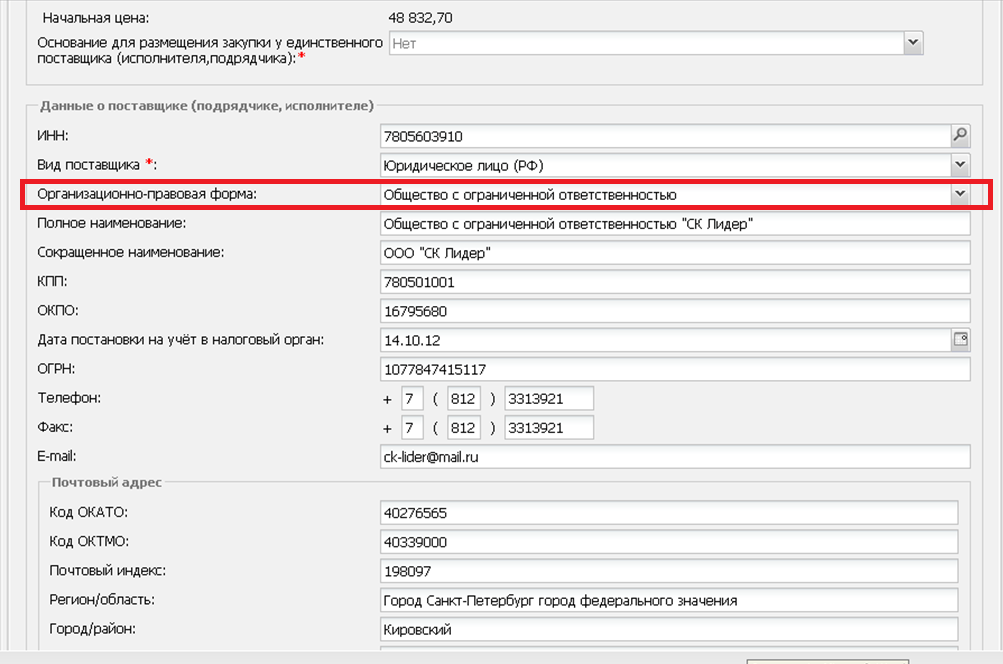Screen dimensions: 1003x664
Task: Click the Регион/область field
Action: pyautogui.click(x=669, y=600)
